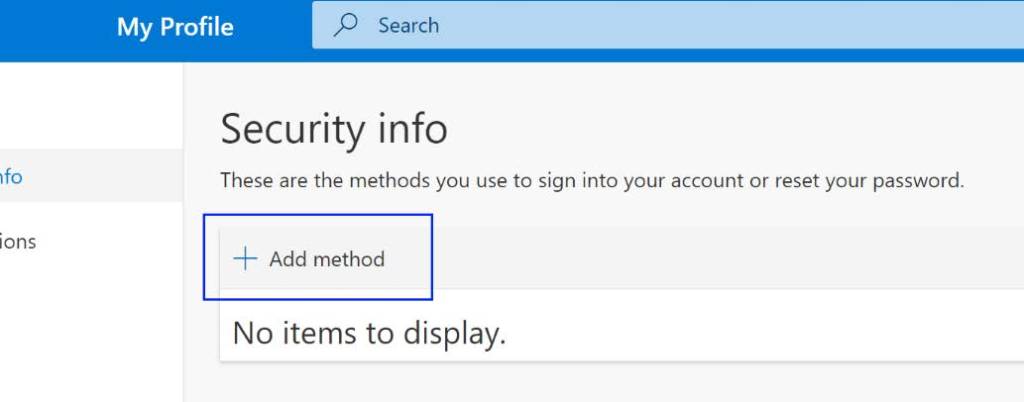Viewport: 1024px width, 402px height.
Task: Click the "No items to display." row
Action: tap(622, 333)
